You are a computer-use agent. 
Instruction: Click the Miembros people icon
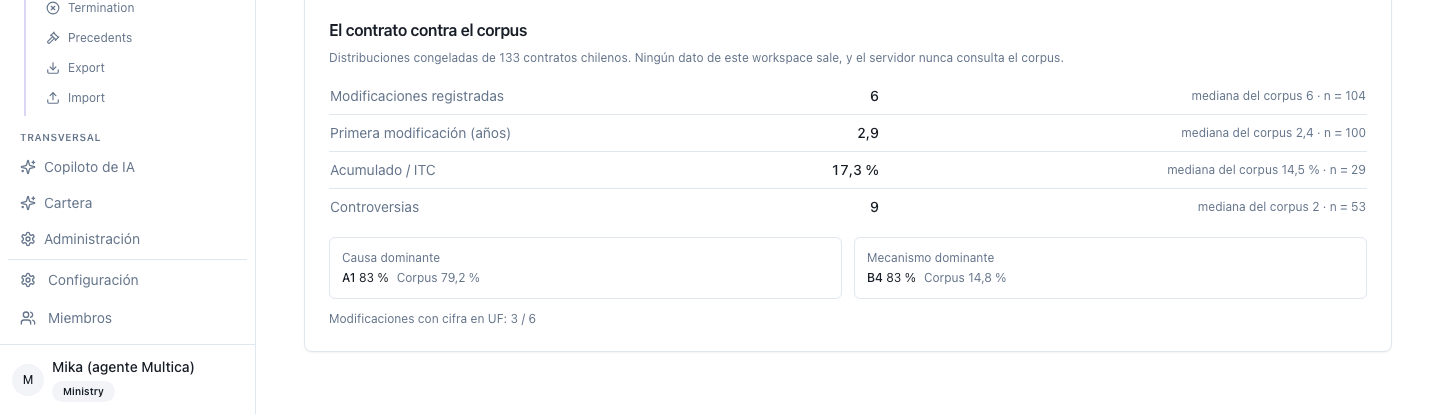[28, 318]
